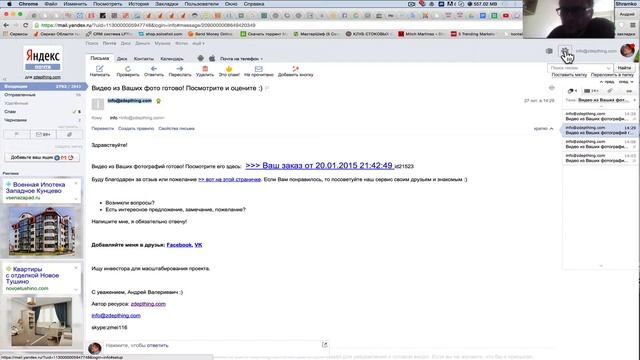Go to next message with след.
Viewport: 640px width, 360px height.
coord(626,82)
